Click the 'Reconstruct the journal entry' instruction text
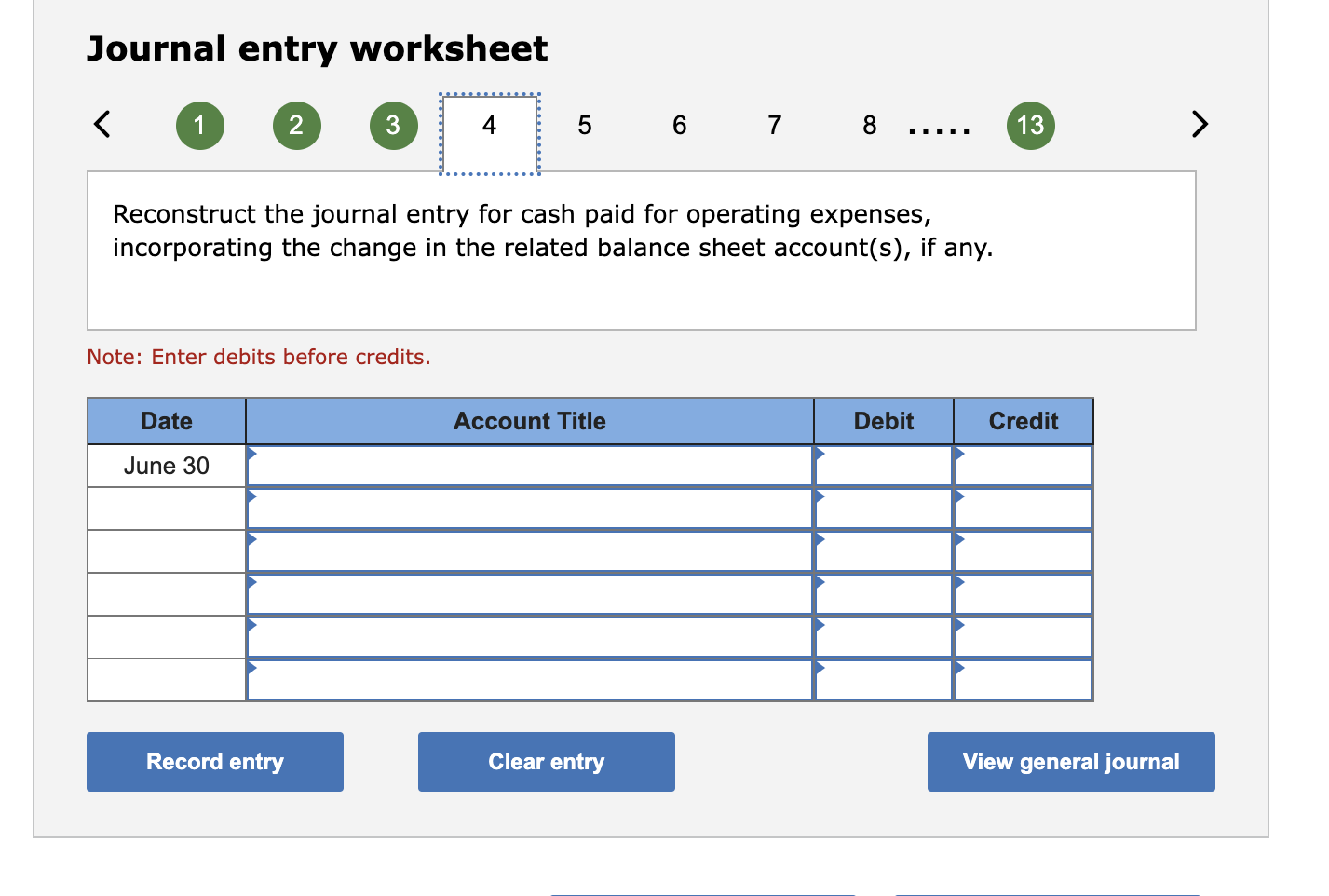Viewport: 1329px width, 896px height. [x=553, y=231]
